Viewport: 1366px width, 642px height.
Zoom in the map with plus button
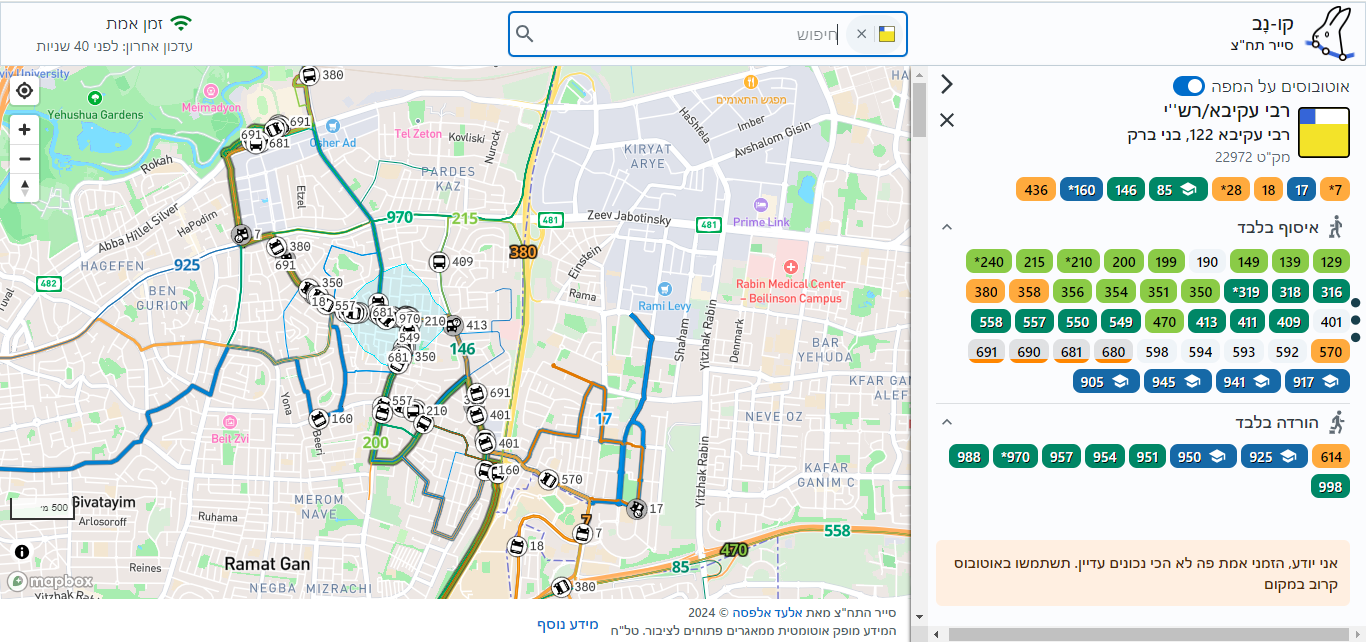click(25, 129)
